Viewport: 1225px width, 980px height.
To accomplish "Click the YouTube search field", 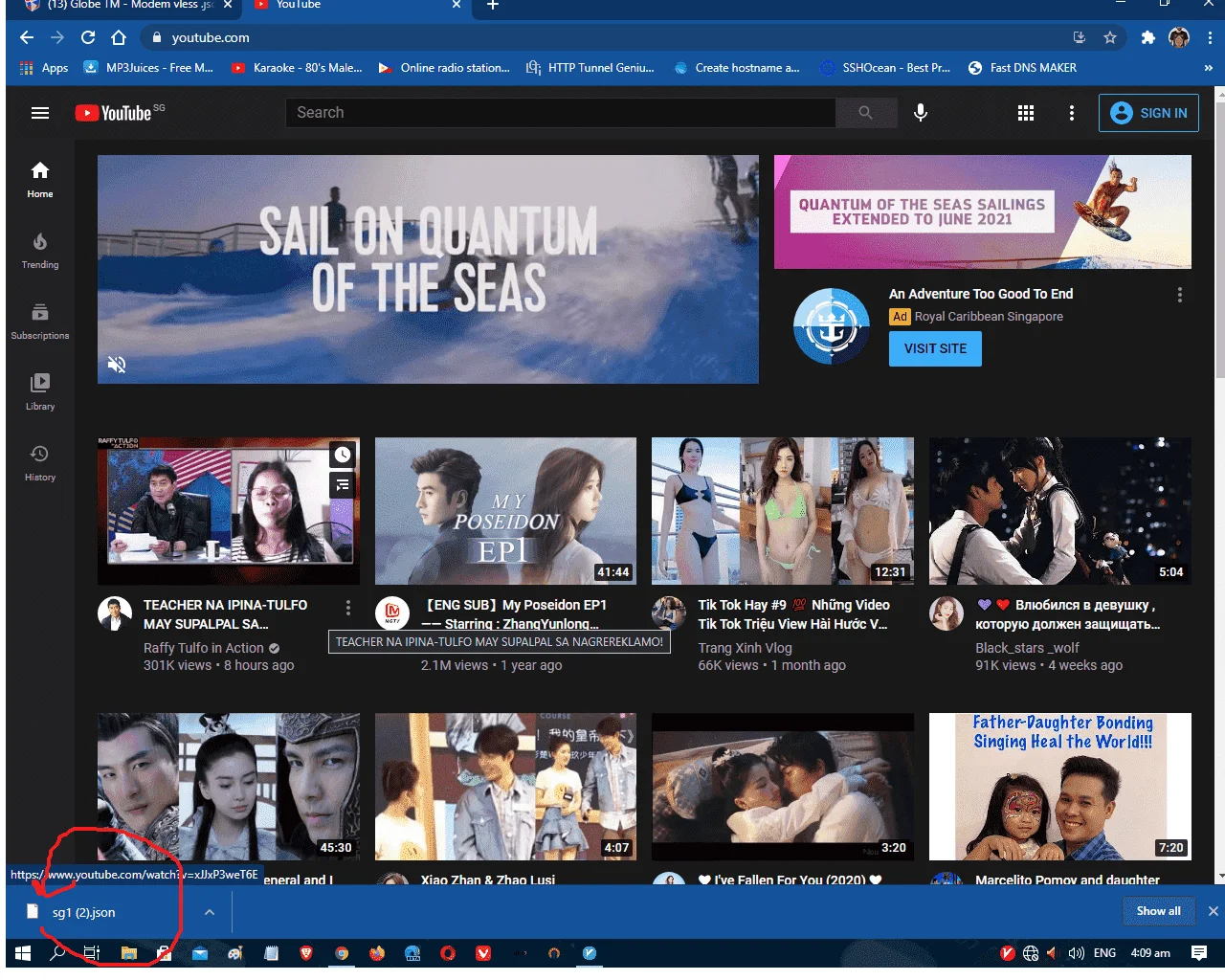I will pos(561,113).
